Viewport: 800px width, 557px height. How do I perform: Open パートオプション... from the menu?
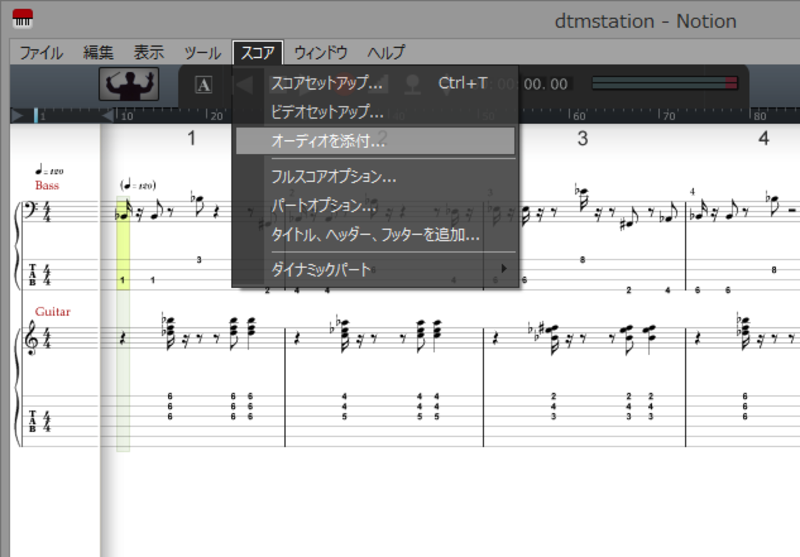coord(375,206)
